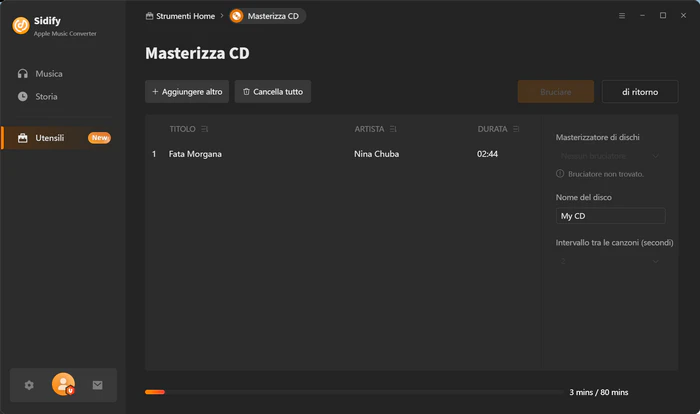Sort by the DURATA column icon
The width and height of the screenshot is (700, 414).
(516, 129)
